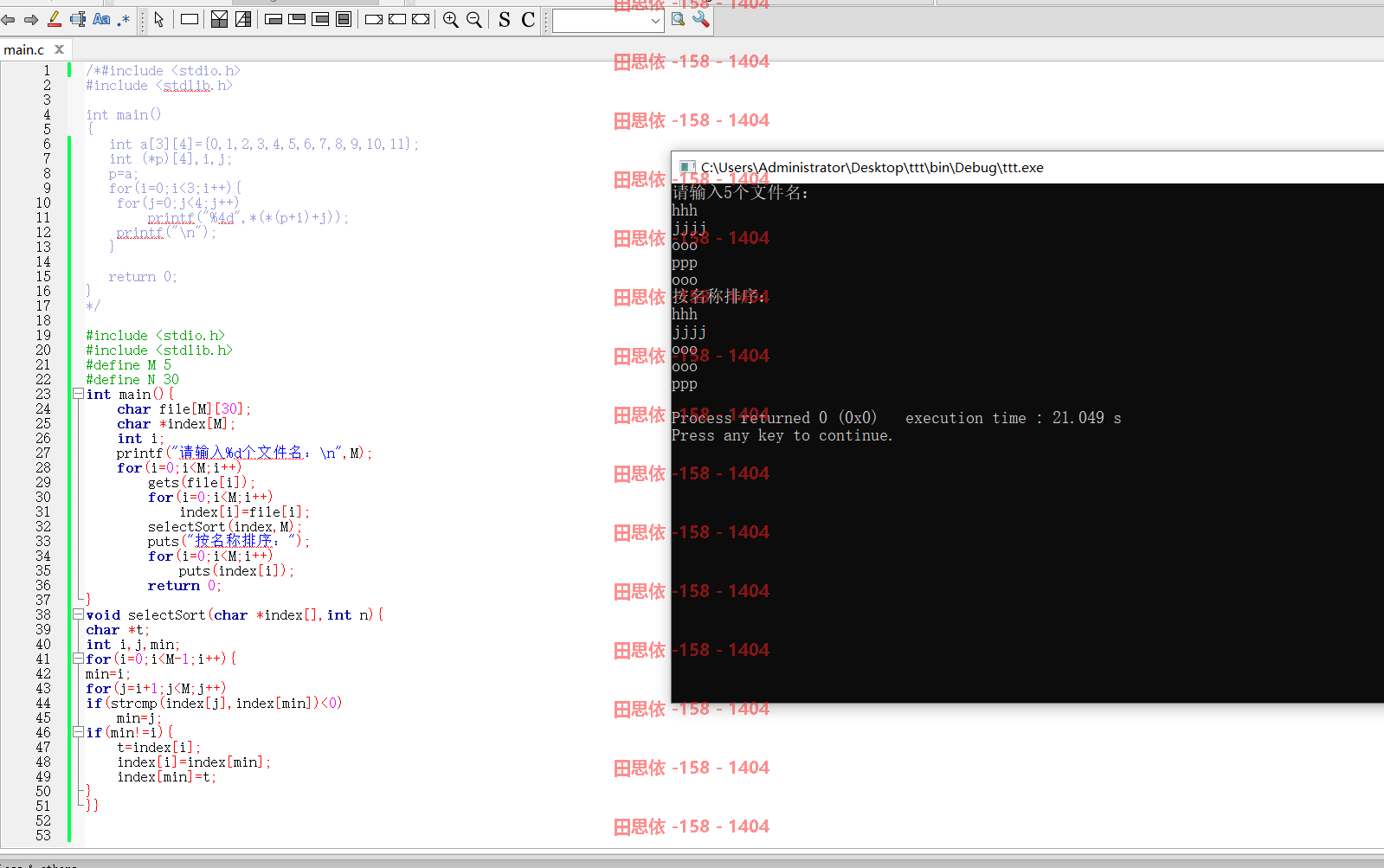1384x868 pixels.
Task: Click the console window app icon
Action: click(x=687, y=167)
